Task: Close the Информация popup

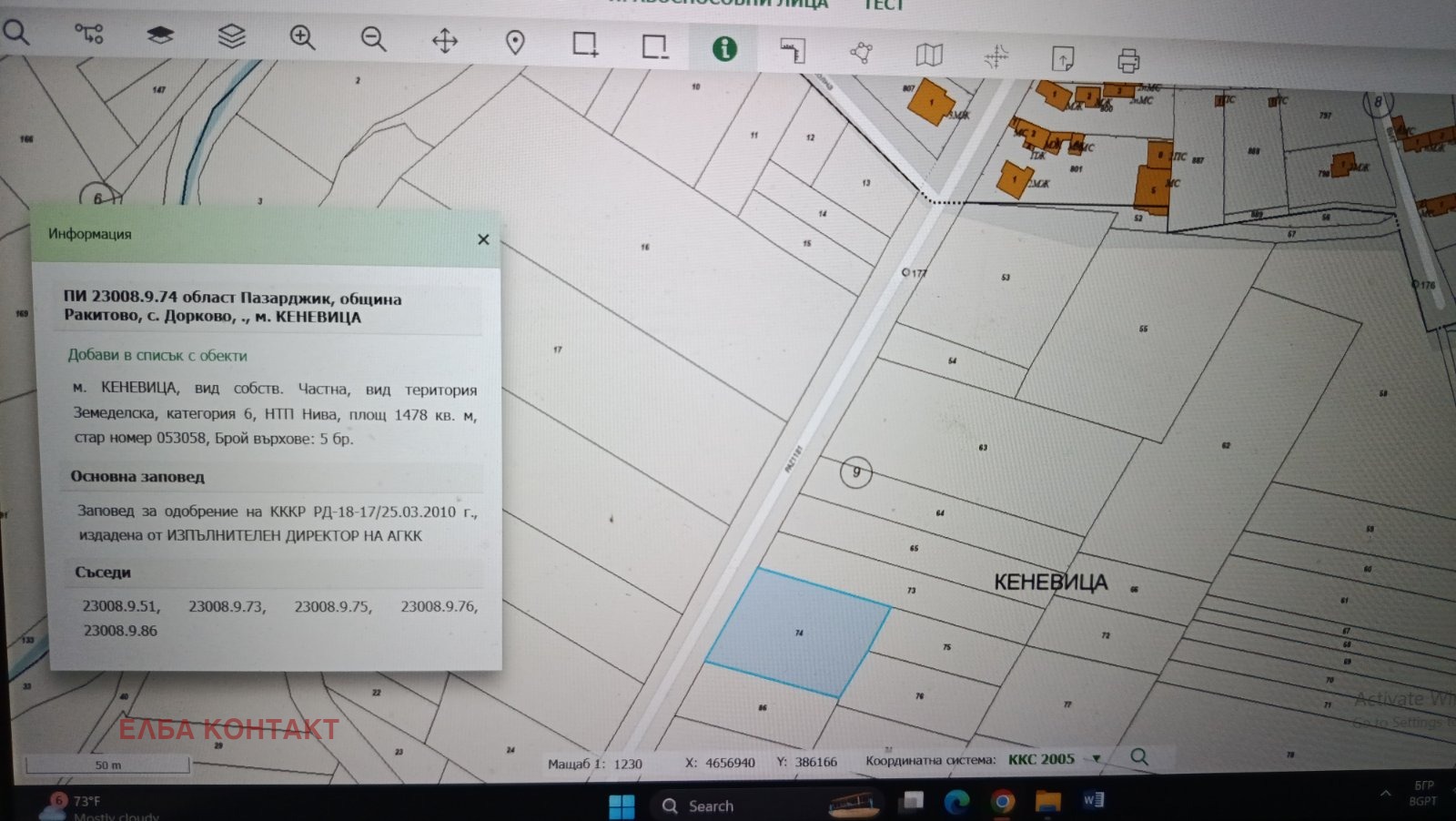Action: click(483, 239)
